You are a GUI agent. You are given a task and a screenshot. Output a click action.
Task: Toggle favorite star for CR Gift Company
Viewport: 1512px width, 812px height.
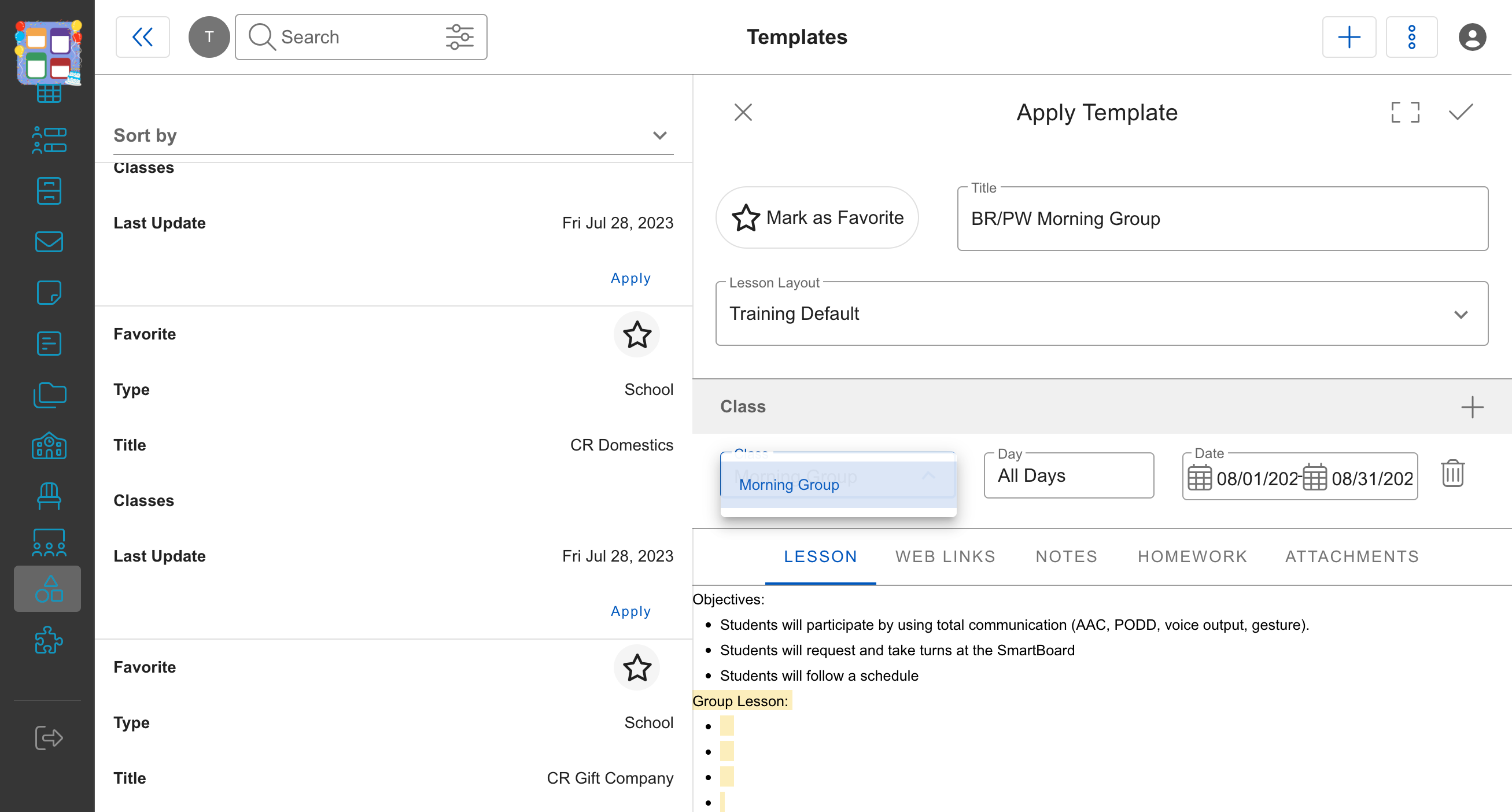pos(637,667)
